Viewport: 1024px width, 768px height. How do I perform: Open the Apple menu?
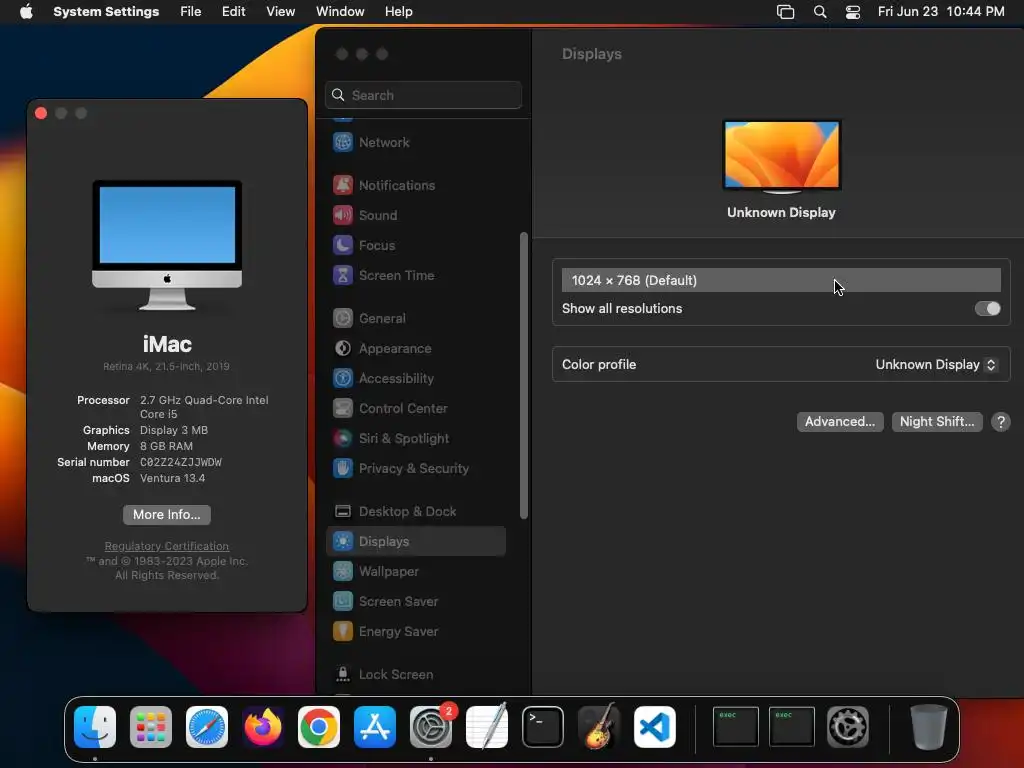26,12
